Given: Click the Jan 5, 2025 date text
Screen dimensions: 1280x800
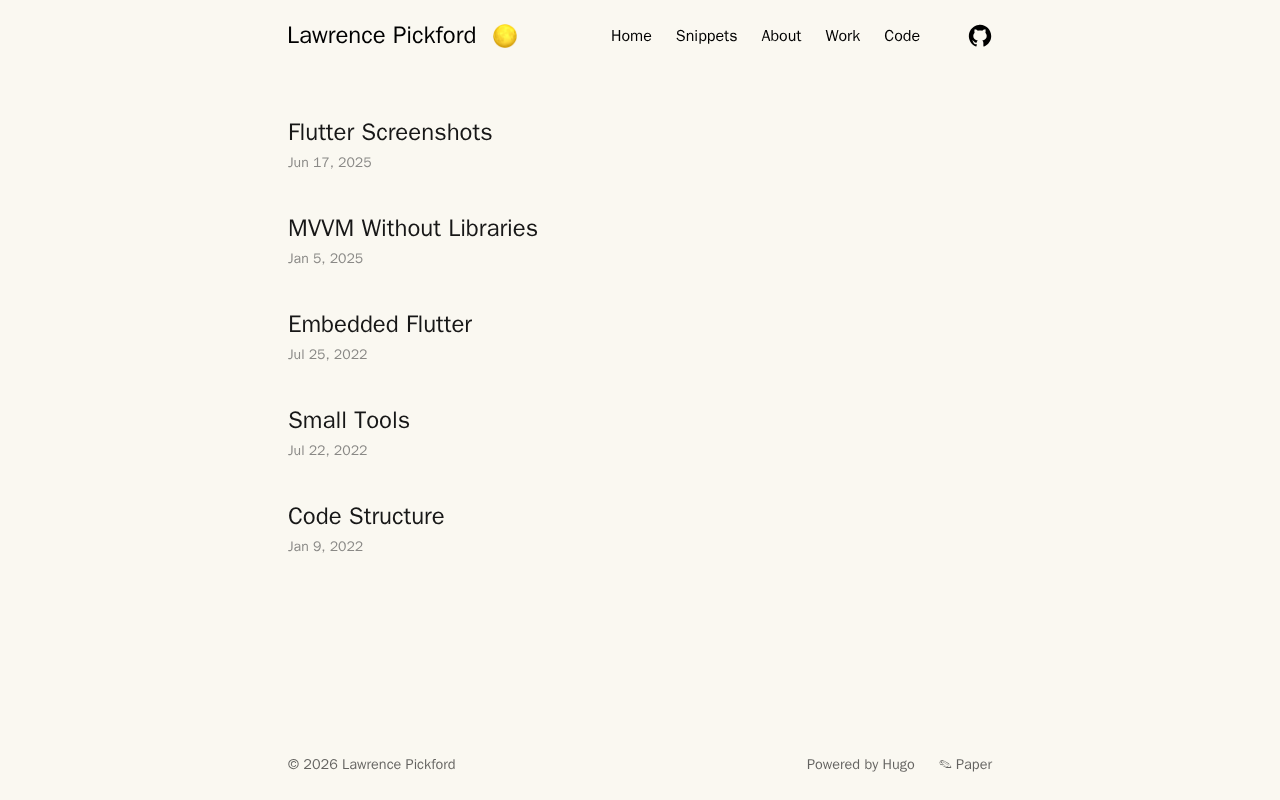Looking at the screenshot, I should coord(326,259).
